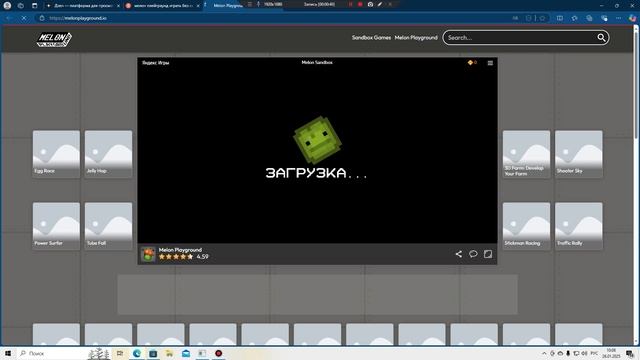Screen dimensions: 640x360
Task: Open the 3D Farm: Develop Your Farm card
Action: [x=527, y=154]
